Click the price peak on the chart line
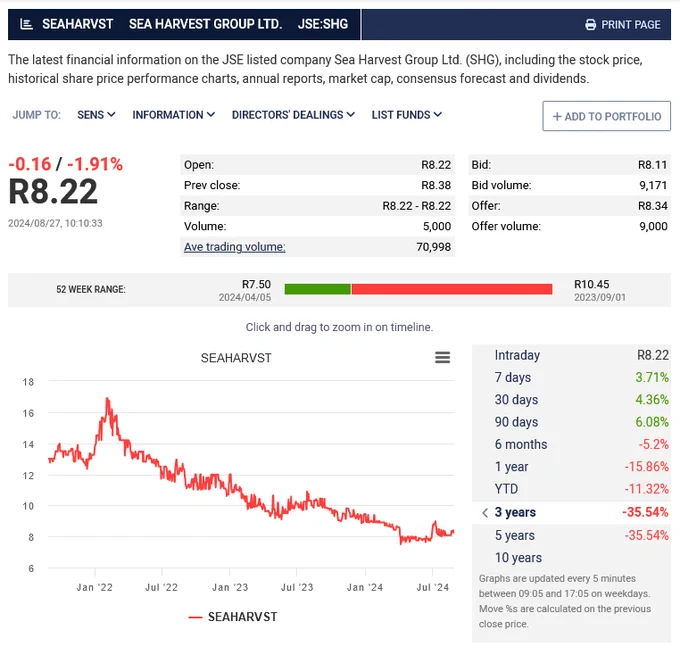This screenshot has width=680, height=655. pyautogui.click(x=107, y=399)
